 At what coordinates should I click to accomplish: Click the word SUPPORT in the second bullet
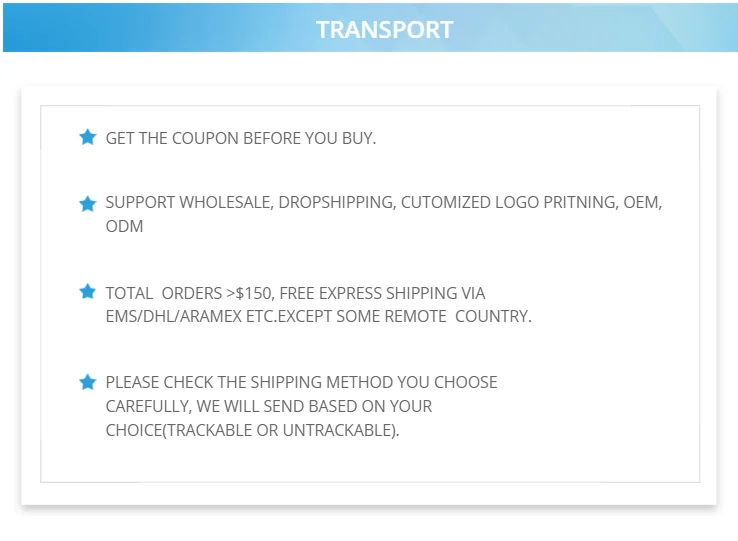pyautogui.click(x=140, y=202)
